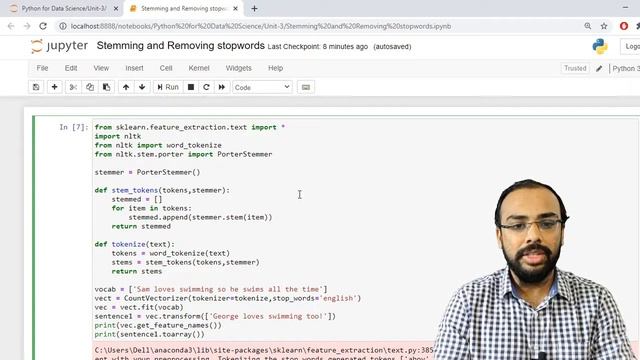Insert a new cell below with plus icon
The width and height of the screenshot is (640, 360).
click(x=54, y=87)
